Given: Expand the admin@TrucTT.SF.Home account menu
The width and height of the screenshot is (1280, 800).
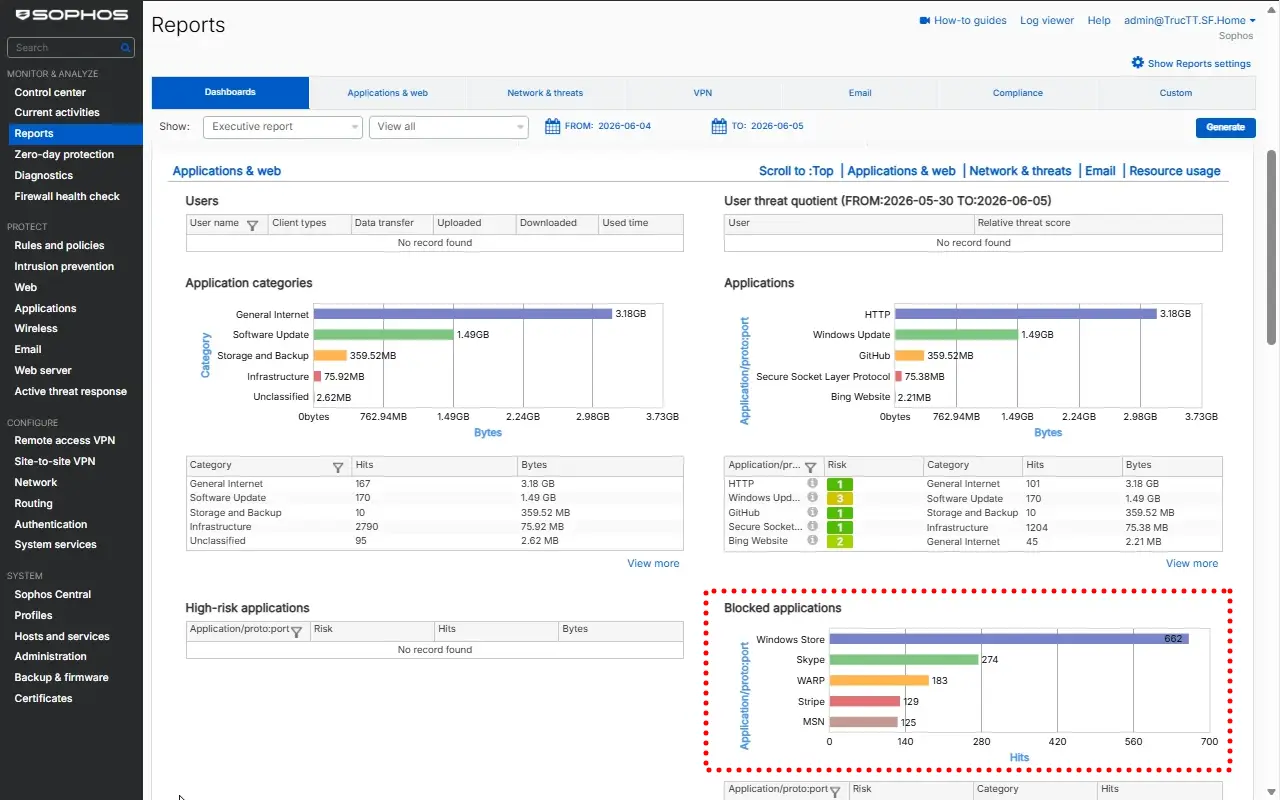Looking at the screenshot, I should [x=1190, y=20].
